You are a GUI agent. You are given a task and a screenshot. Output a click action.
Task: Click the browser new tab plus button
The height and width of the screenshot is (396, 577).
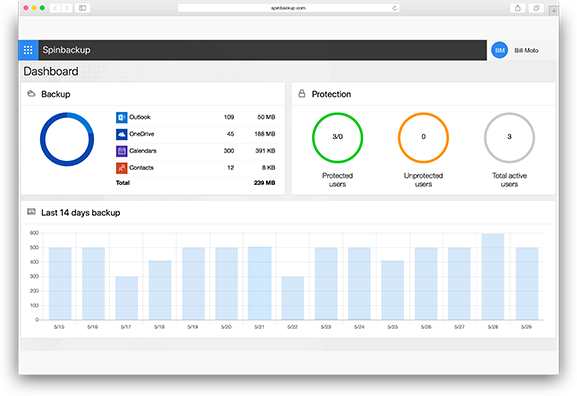(x=553, y=11)
